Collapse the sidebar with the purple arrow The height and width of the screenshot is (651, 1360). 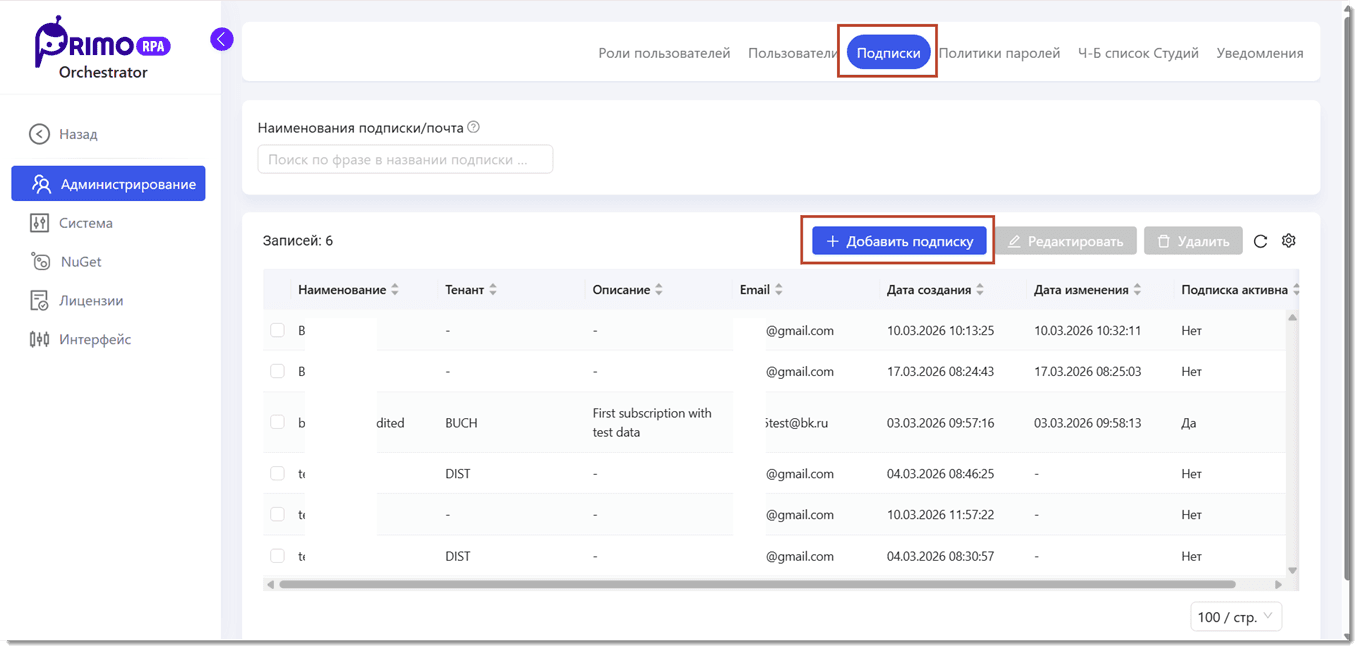click(x=222, y=39)
